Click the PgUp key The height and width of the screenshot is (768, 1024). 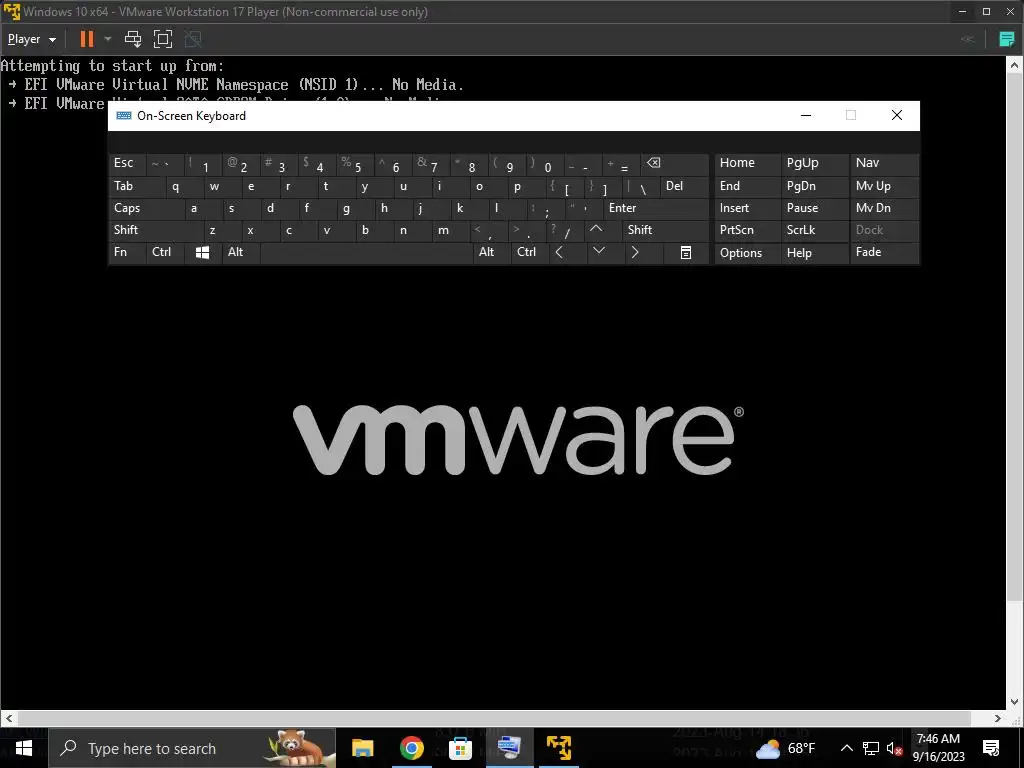click(x=814, y=163)
